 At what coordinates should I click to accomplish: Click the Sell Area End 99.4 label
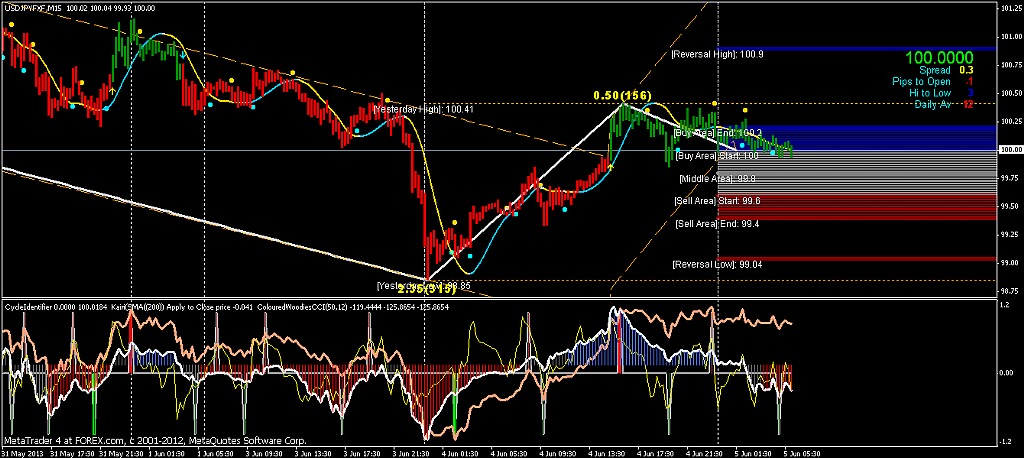coord(717,224)
